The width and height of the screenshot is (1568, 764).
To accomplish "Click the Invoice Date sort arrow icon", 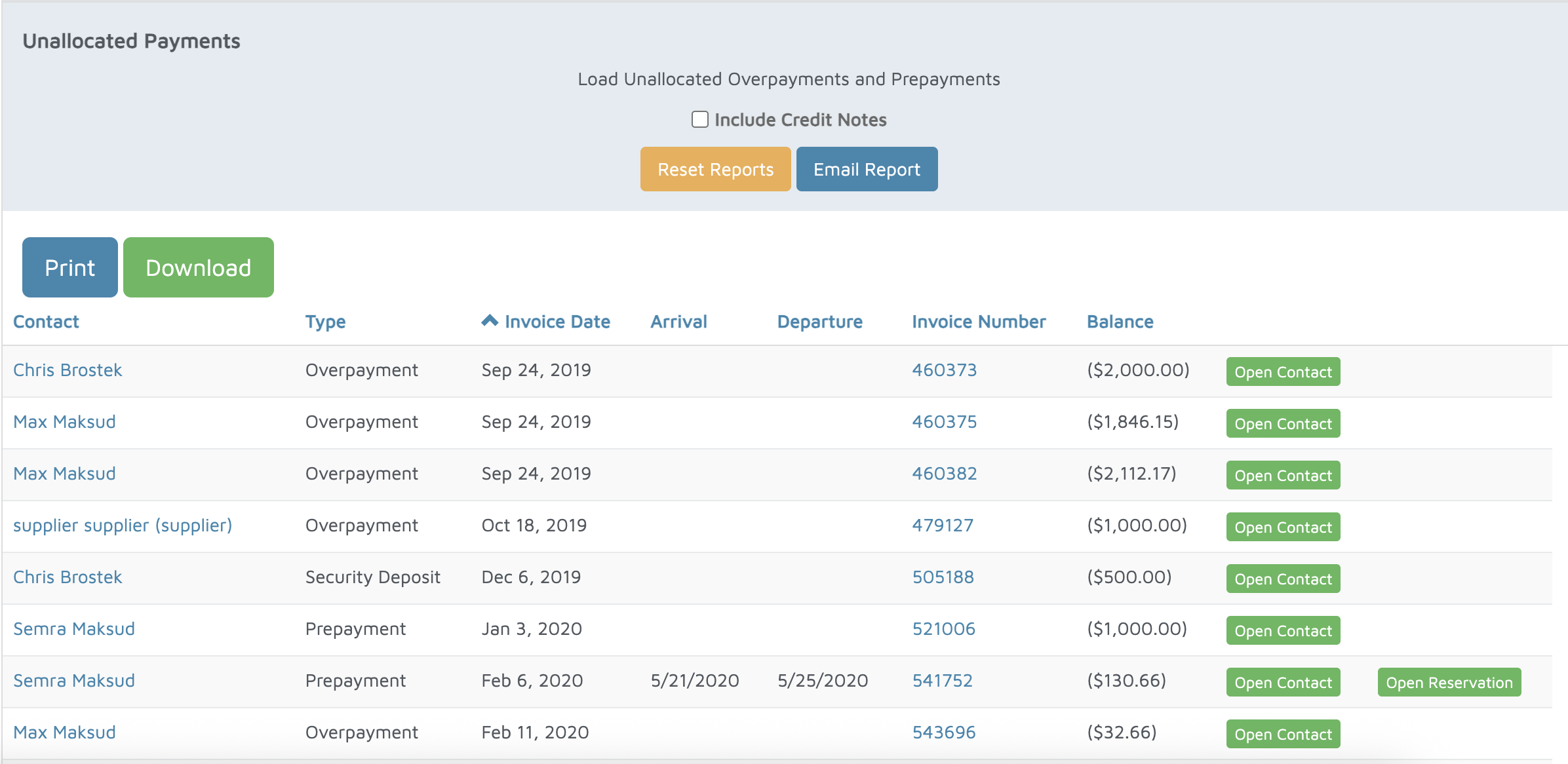I will tap(490, 320).
